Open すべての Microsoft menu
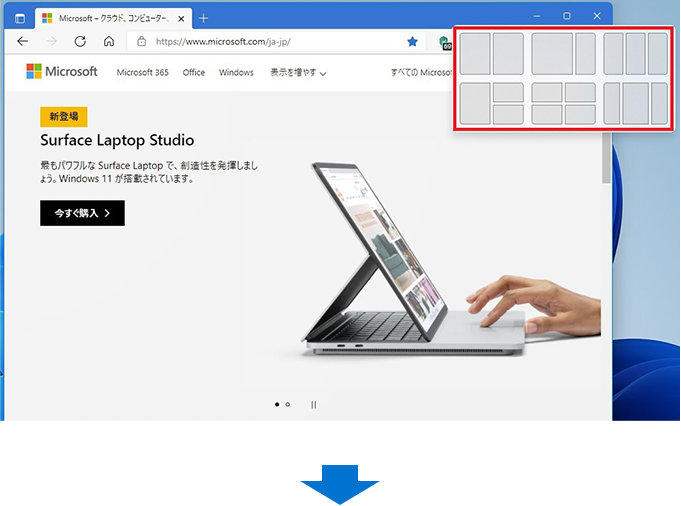The image size is (681, 506). coord(421,73)
